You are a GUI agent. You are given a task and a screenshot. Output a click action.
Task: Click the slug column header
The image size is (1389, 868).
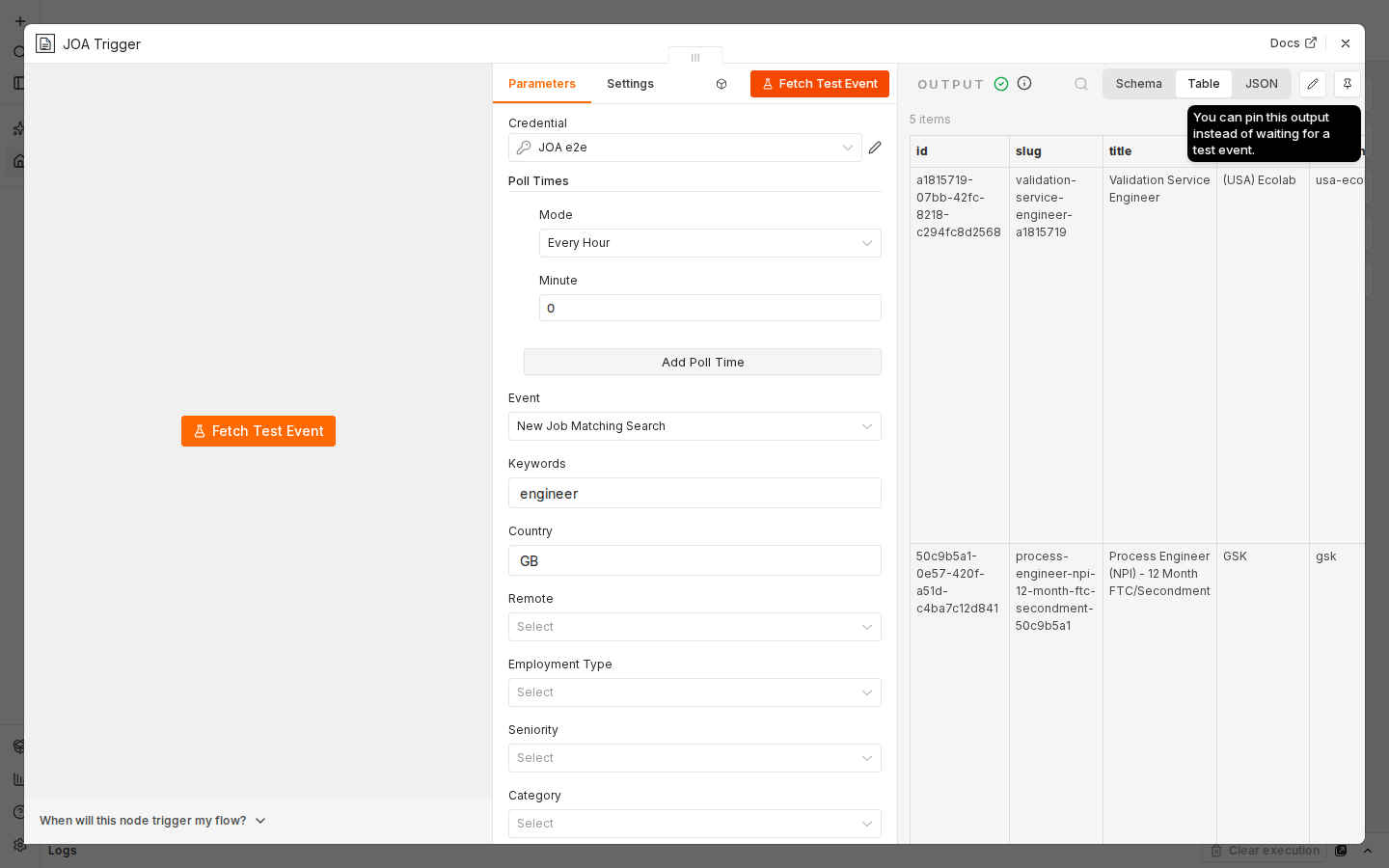pyautogui.click(x=1056, y=151)
